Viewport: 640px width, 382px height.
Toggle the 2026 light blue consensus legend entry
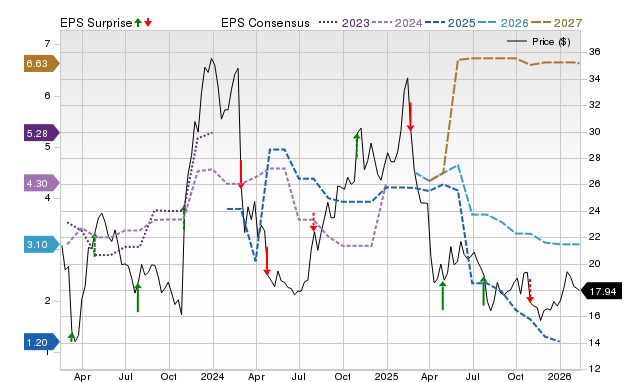503,23
